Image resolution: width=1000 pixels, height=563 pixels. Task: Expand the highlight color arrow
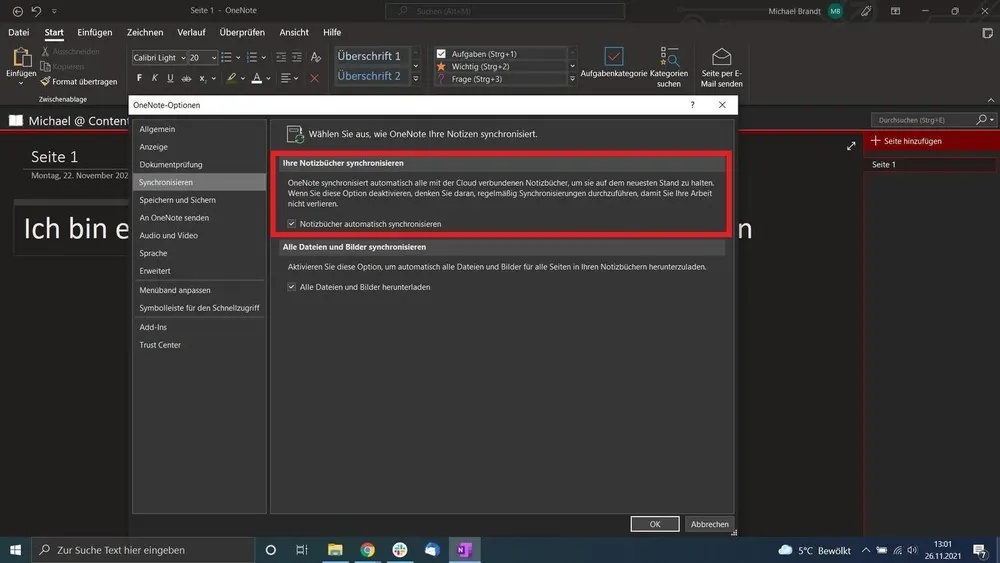(243, 78)
